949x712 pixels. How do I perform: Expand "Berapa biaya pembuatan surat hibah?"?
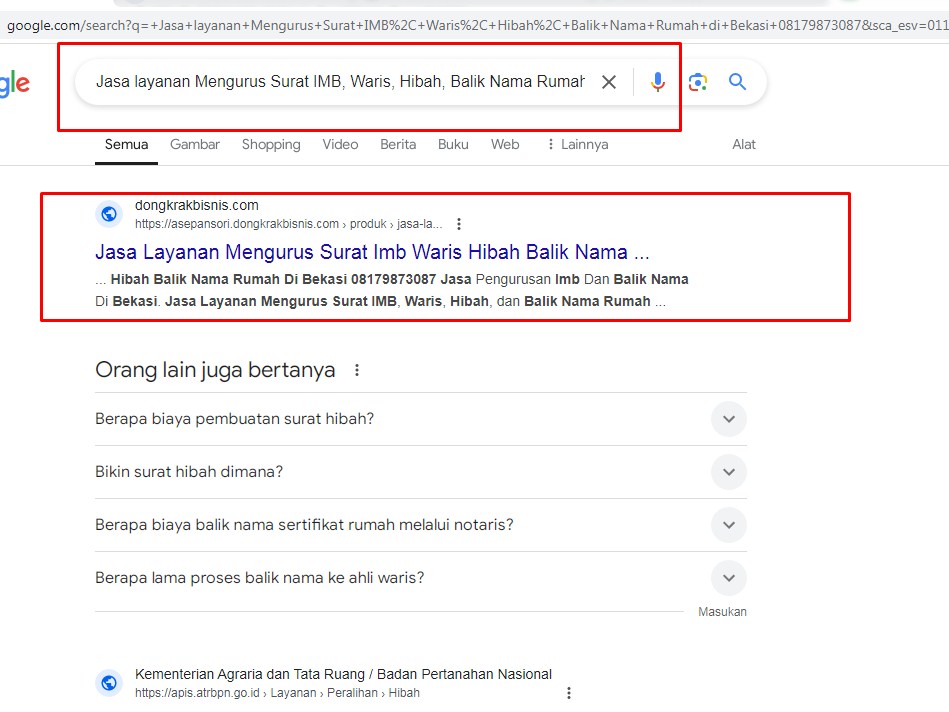tap(728, 419)
